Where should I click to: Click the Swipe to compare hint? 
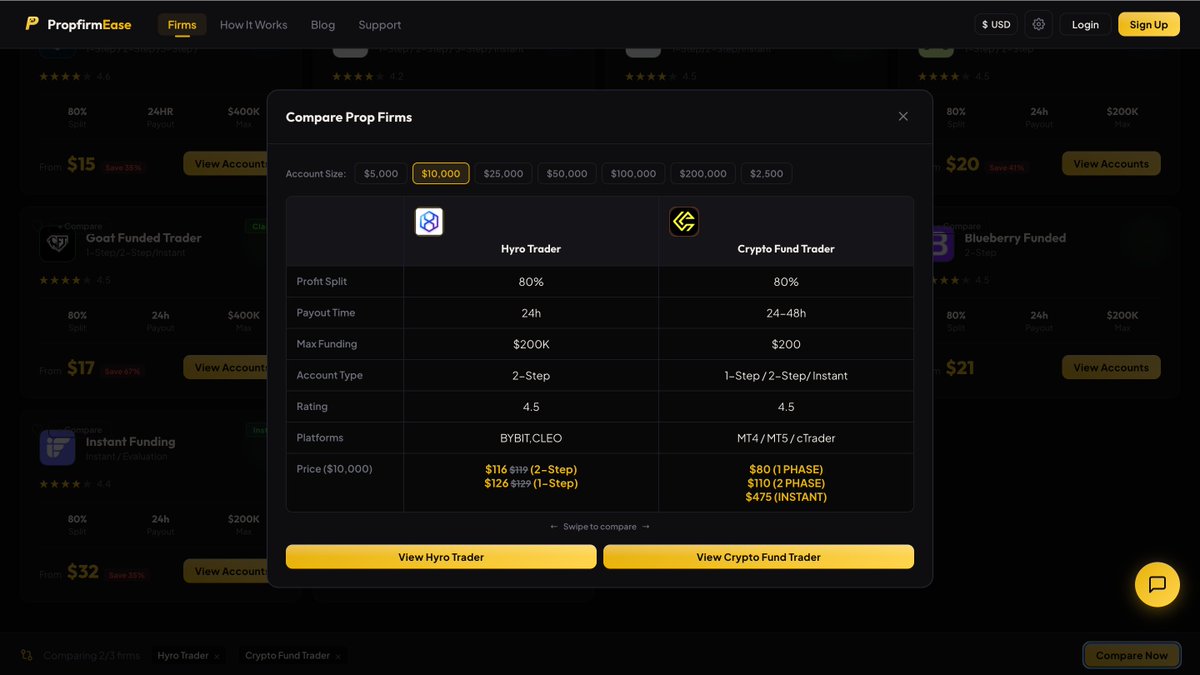pyautogui.click(x=600, y=526)
